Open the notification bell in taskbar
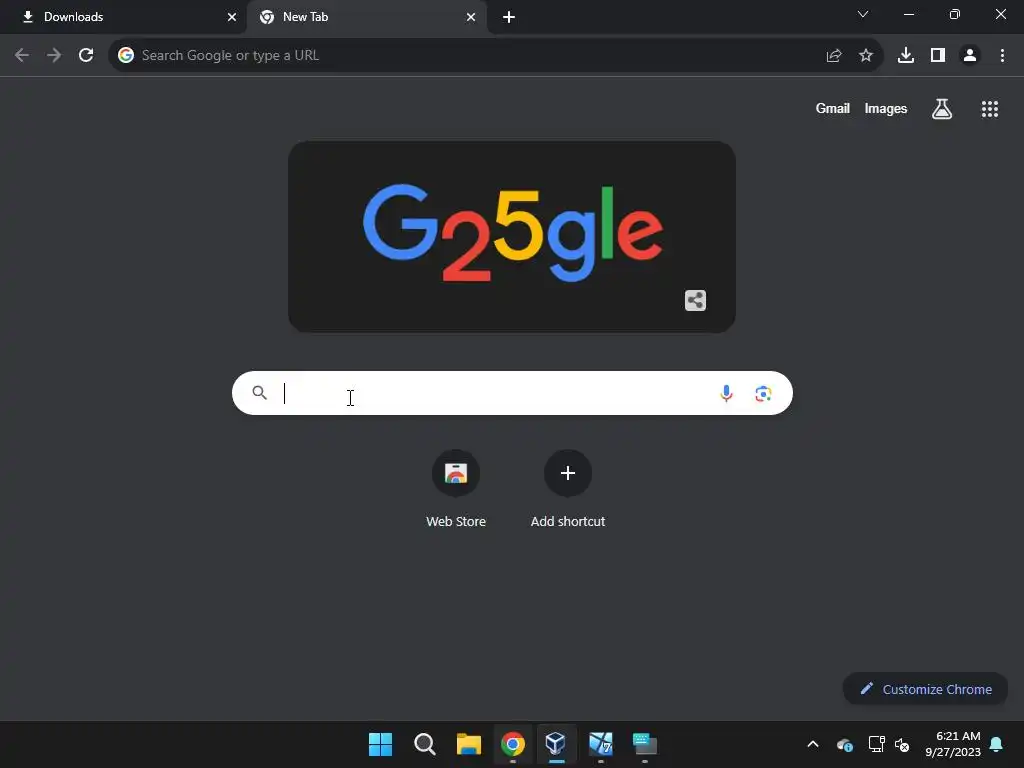 (x=997, y=744)
